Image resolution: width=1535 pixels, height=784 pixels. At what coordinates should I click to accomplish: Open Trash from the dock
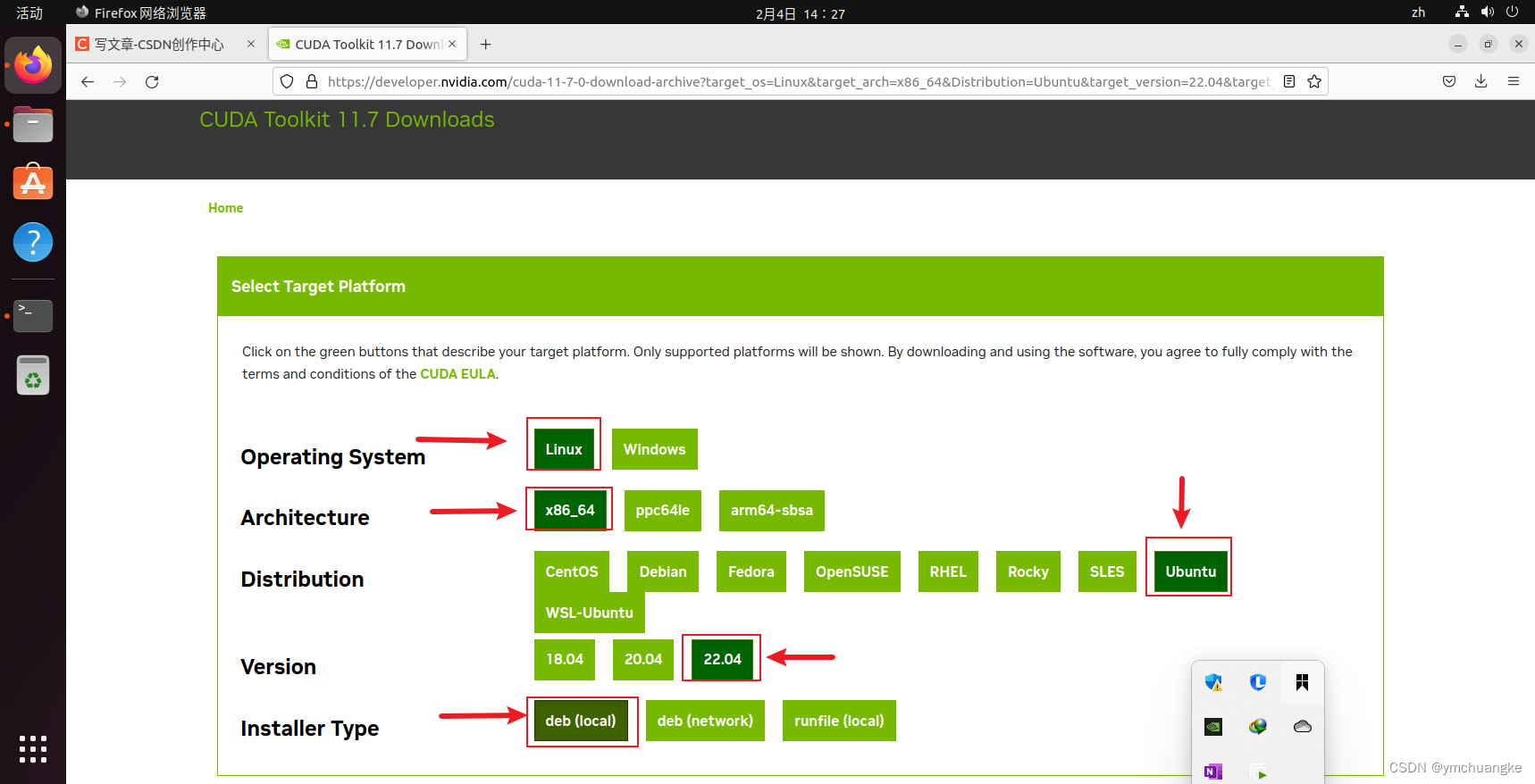coord(33,375)
